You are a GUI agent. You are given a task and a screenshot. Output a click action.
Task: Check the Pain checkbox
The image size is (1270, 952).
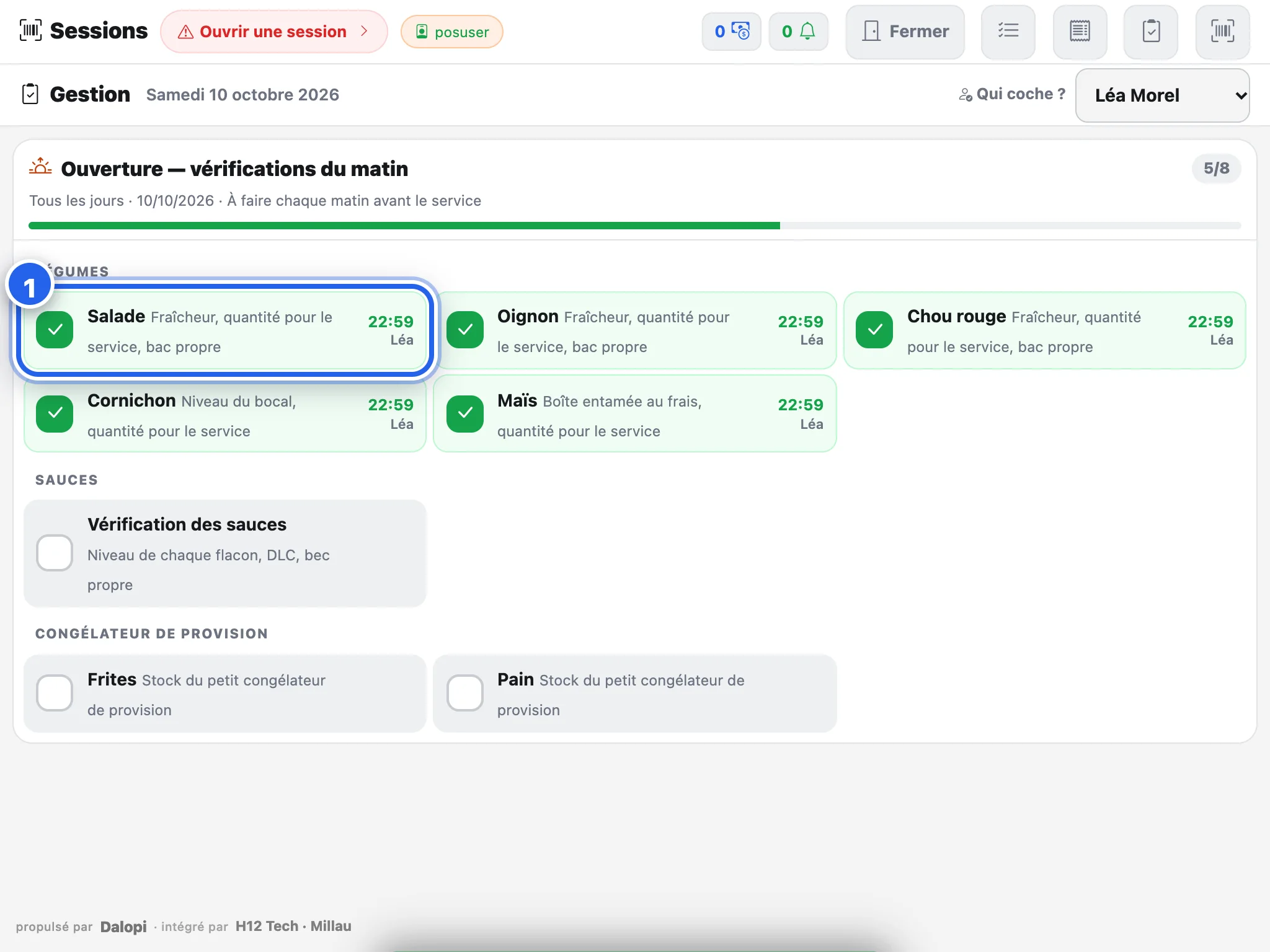click(465, 693)
